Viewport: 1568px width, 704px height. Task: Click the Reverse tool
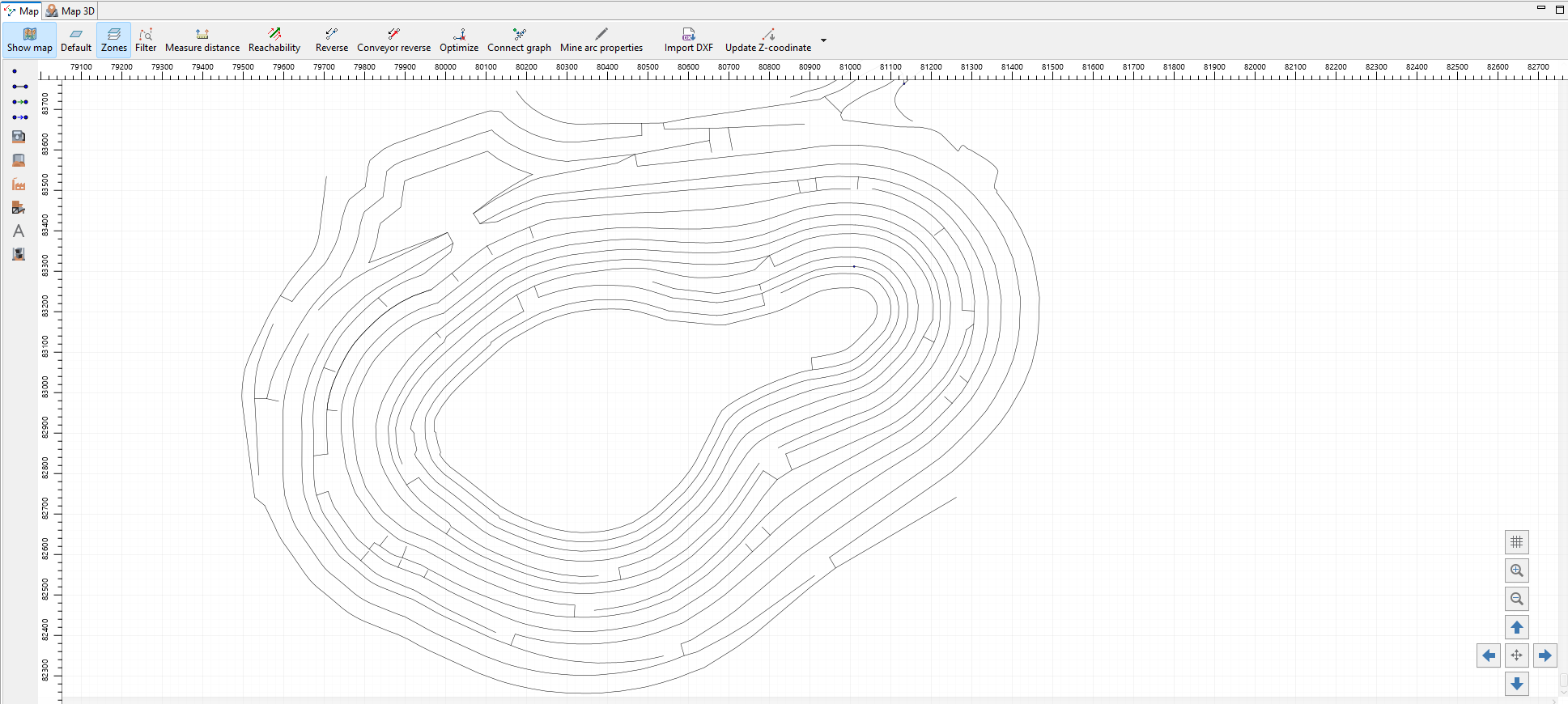tap(332, 40)
